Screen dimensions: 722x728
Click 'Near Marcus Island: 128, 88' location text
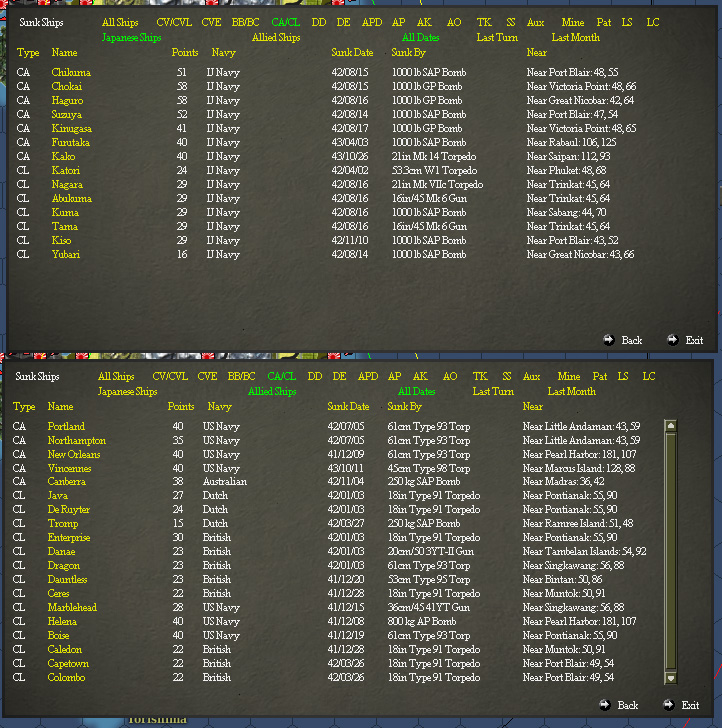[x=579, y=468]
